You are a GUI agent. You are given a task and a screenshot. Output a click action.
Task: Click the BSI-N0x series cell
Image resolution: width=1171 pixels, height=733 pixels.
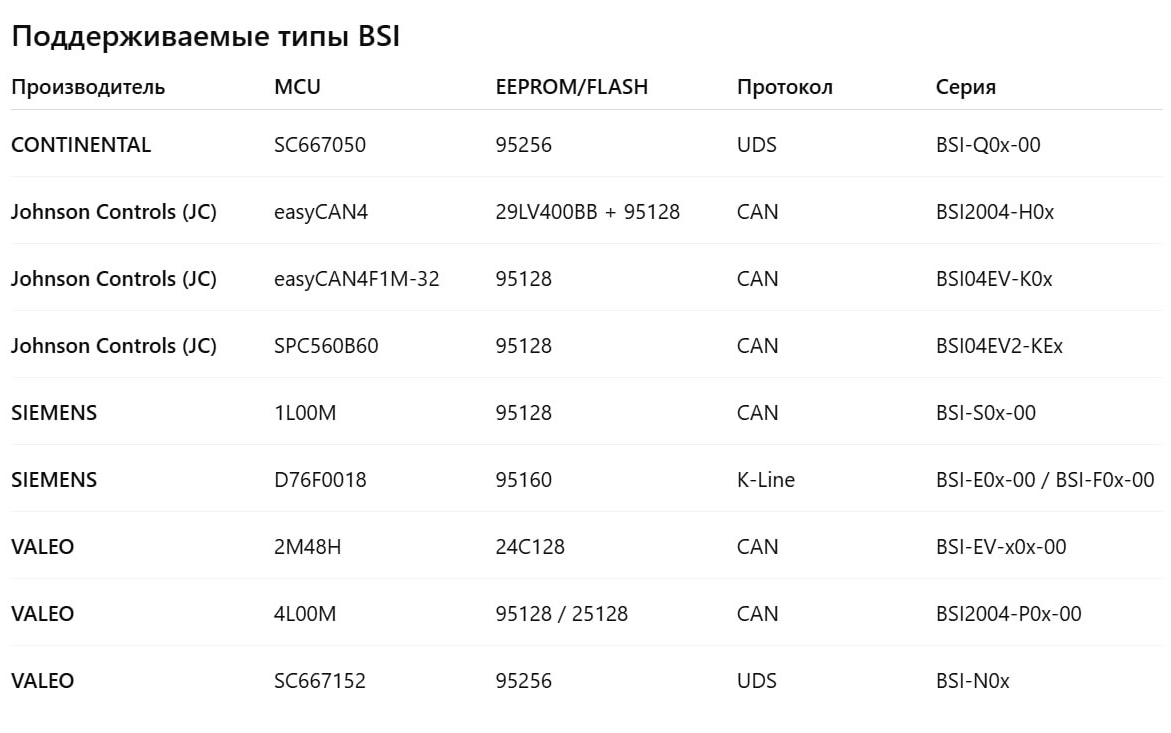(x=972, y=681)
